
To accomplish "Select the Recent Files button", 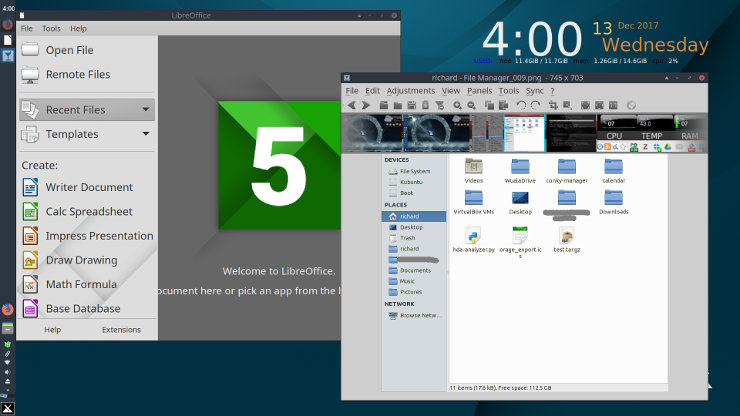I will pyautogui.click(x=87, y=110).
